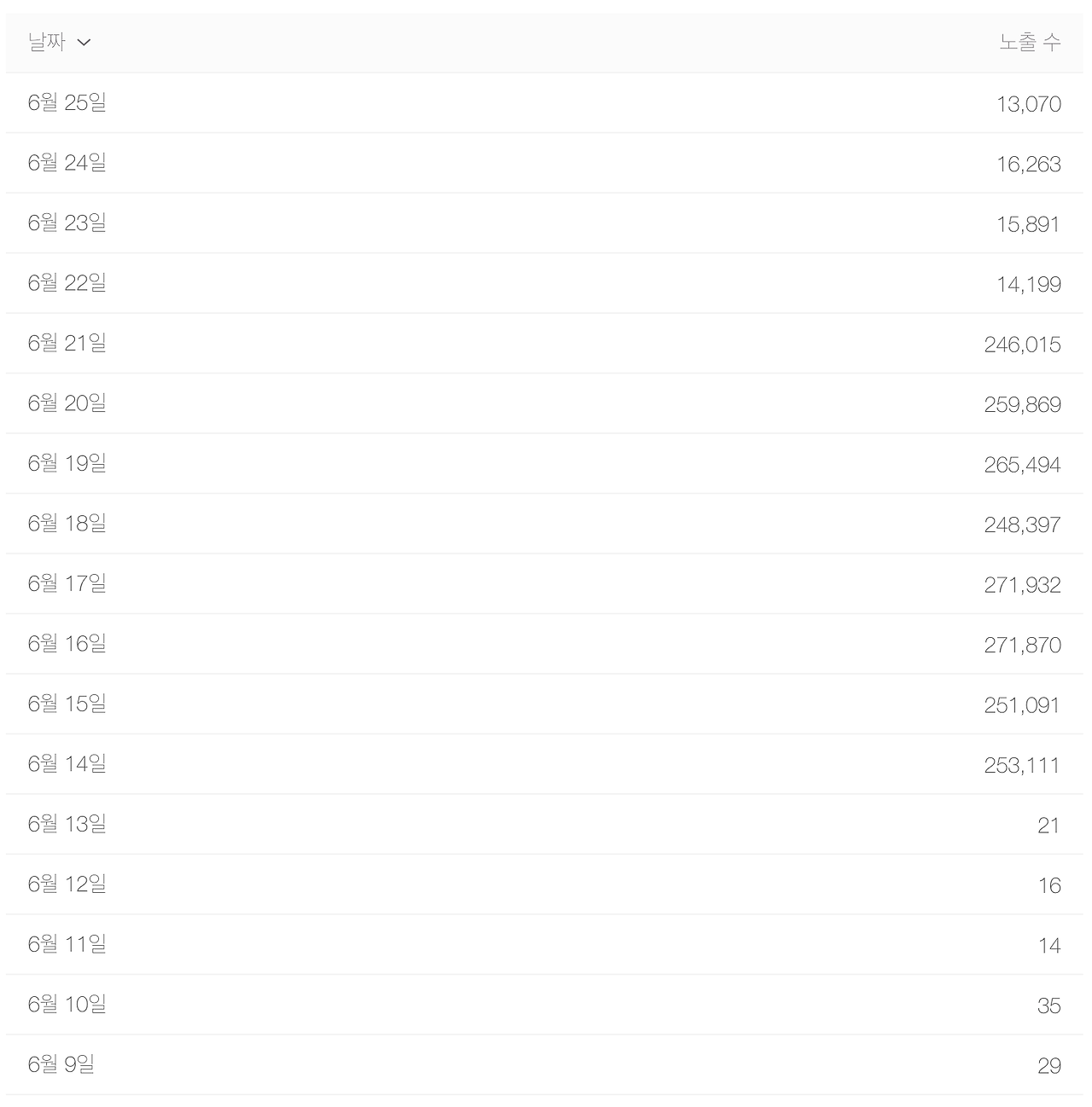The image size is (1092, 1107).
Task: Click the 251,091 impressions value
Action: tap(1022, 705)
